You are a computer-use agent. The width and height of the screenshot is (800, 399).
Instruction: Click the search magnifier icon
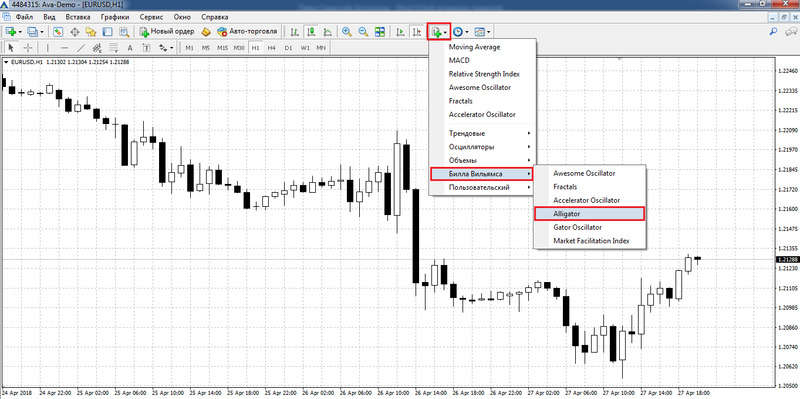(x=773, y=32)
